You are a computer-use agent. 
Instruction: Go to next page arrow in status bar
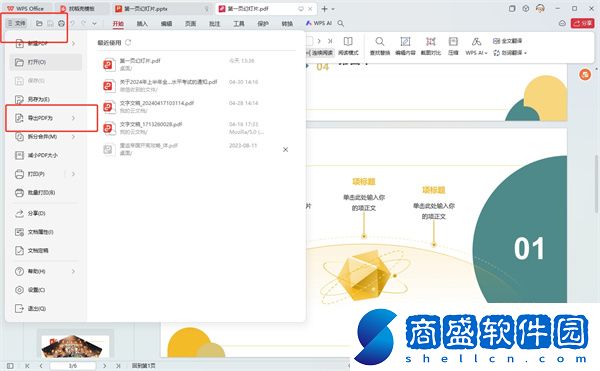pyautogui.click(x=104, y=366)
